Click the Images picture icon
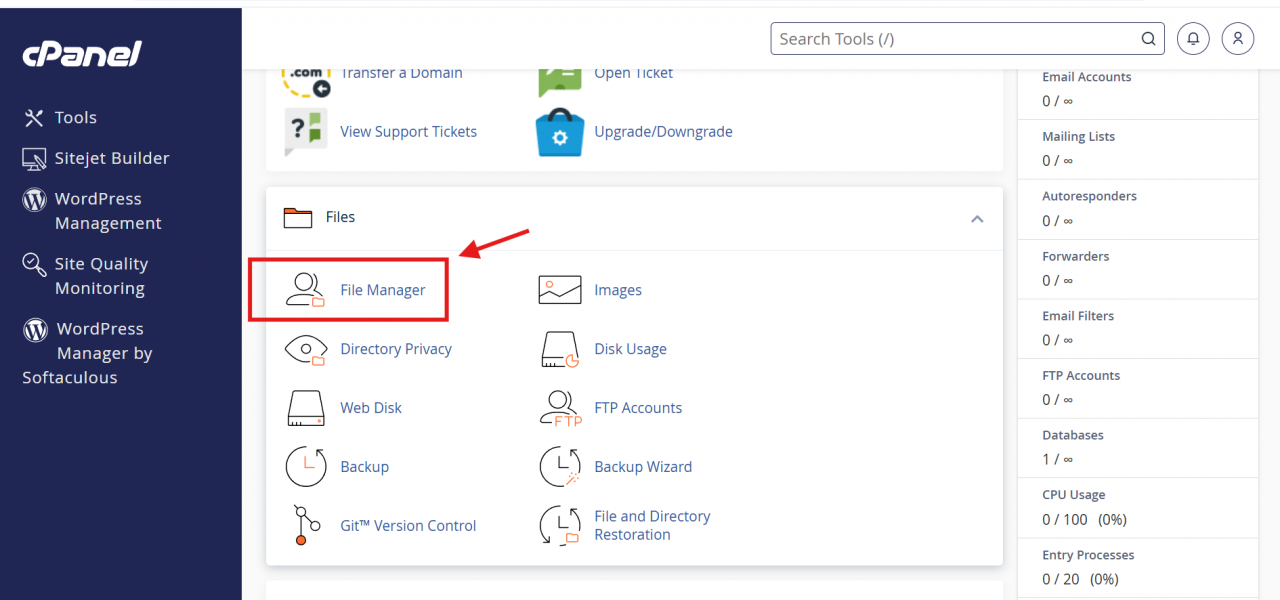1280x600 pixels. 560,290
